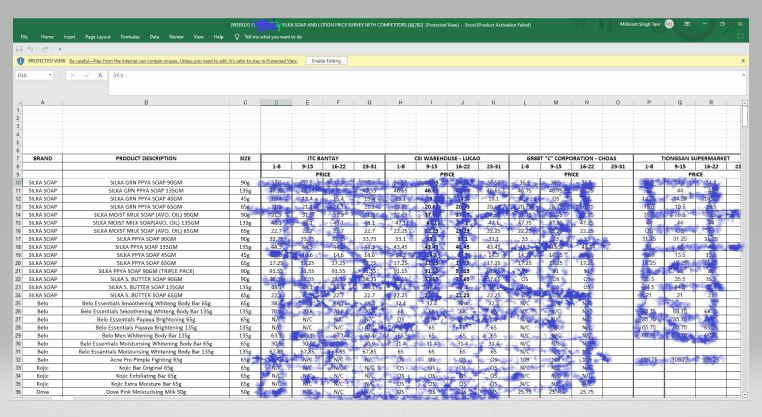
Task: Switch to the Home ribbon tab
Action: point(47,37)
